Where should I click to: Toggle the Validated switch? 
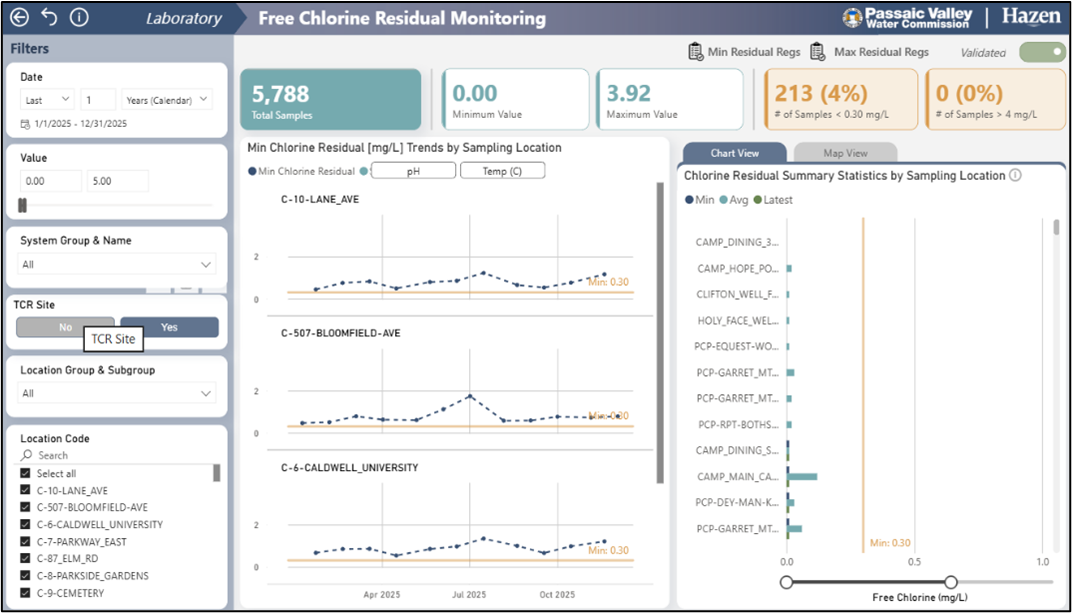1042,53
